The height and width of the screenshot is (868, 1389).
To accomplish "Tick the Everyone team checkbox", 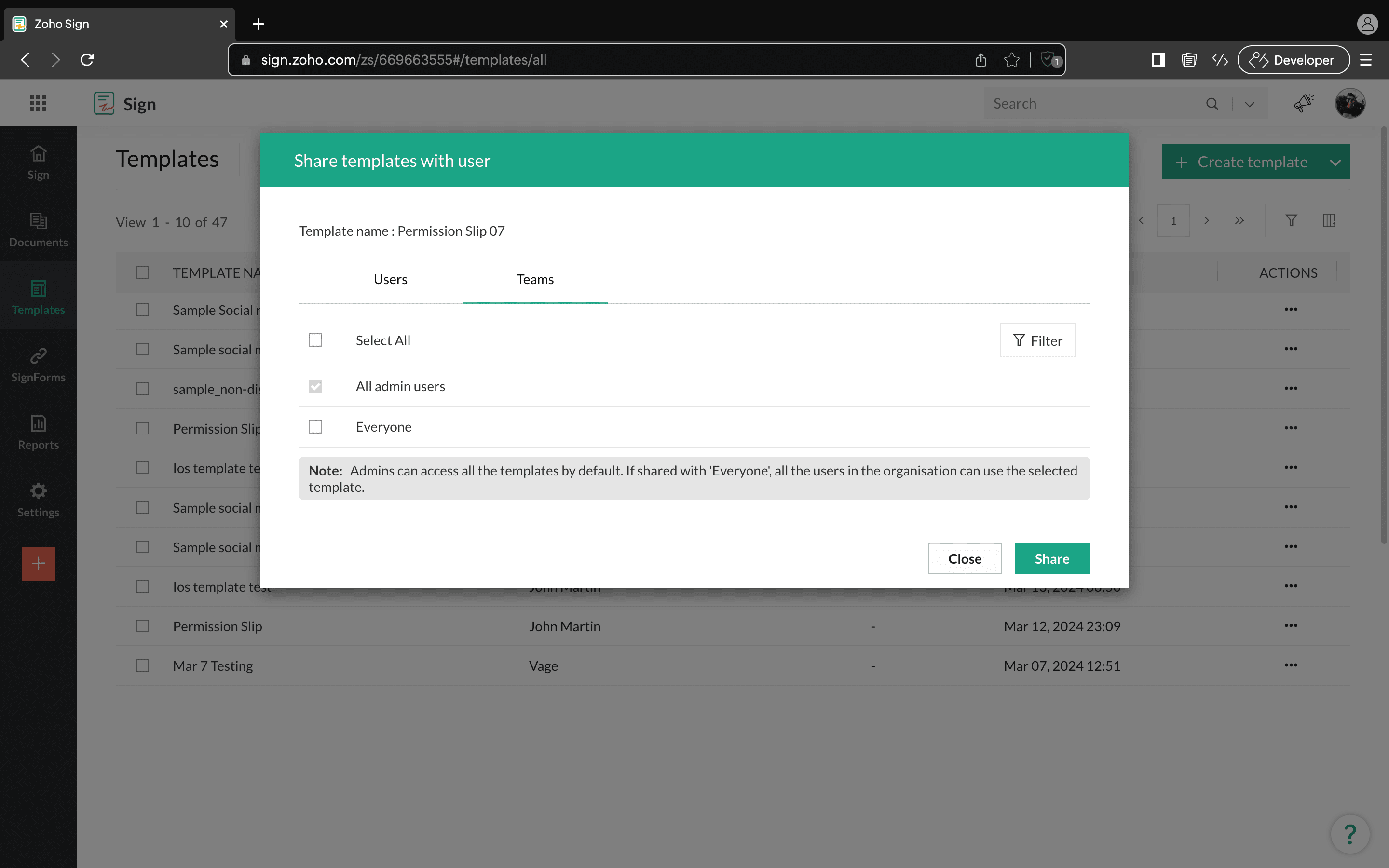I will [315, 427].
